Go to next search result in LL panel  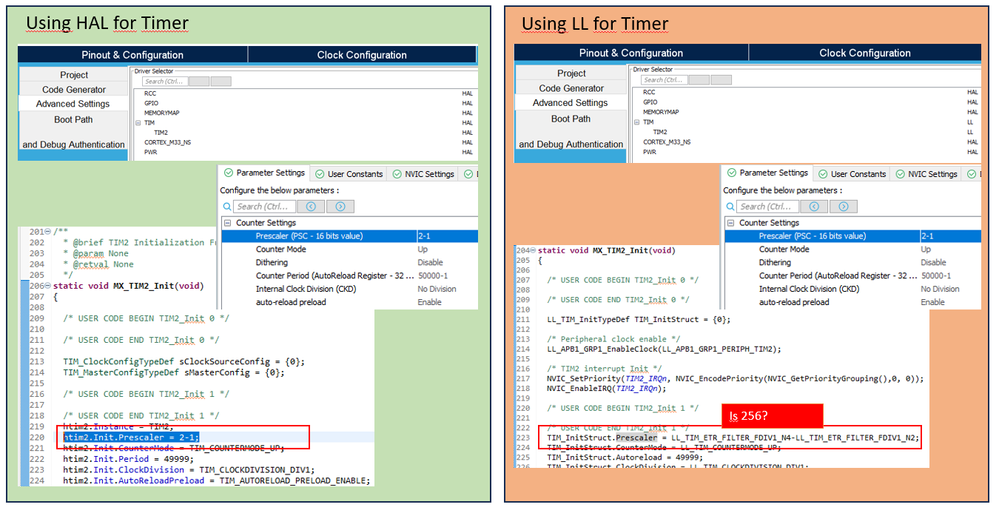(x=844, y=207)
